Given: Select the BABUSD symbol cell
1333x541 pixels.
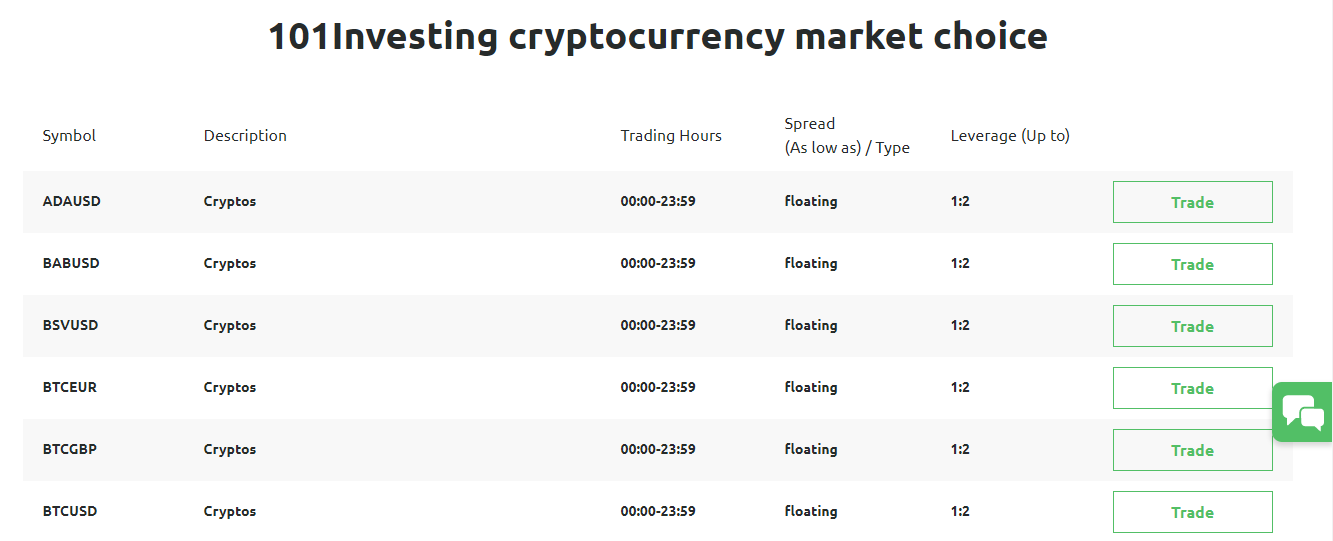Looking at the screenshot, I should 71,263.
